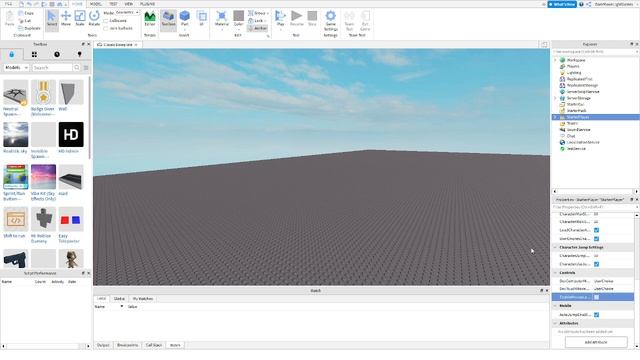640x360 pixels.
Task: Toggle UserEmotesEnabled checkbox
Action: [596, 239]
